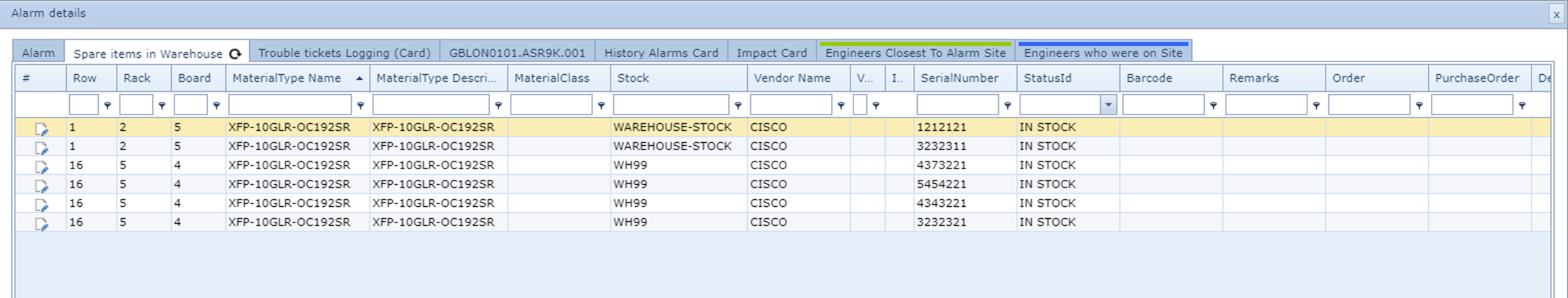Switch to the Alarm tab

pos(38,53)
